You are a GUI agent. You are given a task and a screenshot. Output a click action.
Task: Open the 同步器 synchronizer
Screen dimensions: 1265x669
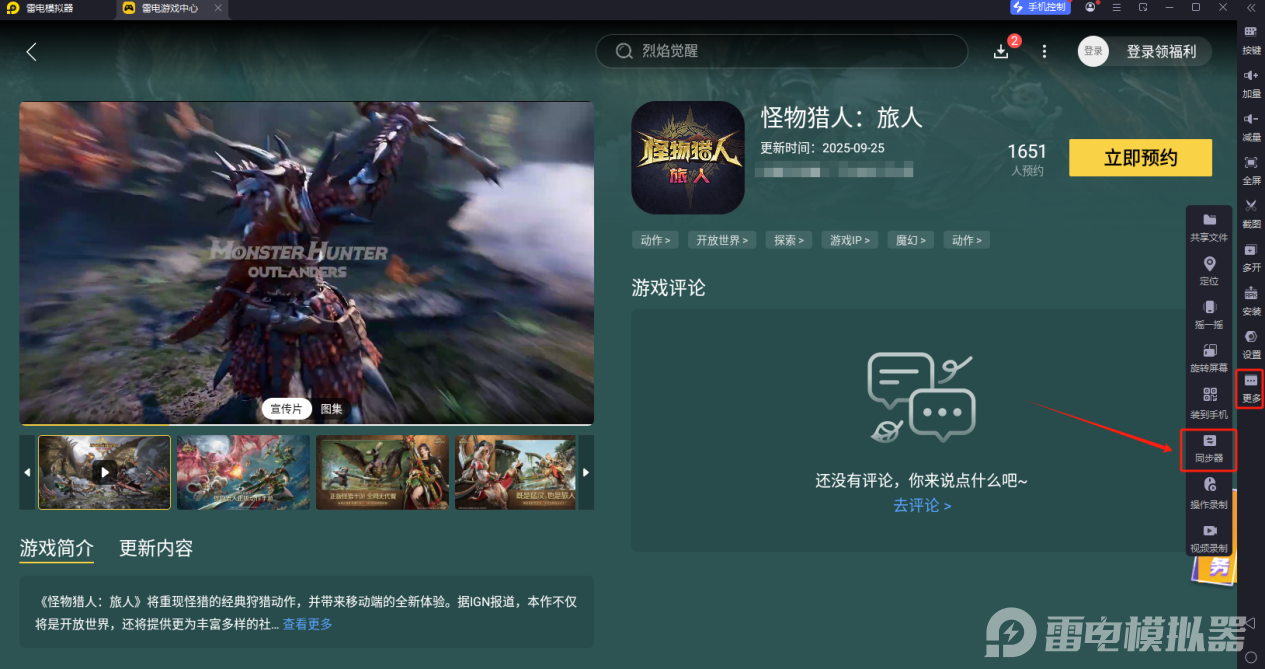click(1209, 449)
